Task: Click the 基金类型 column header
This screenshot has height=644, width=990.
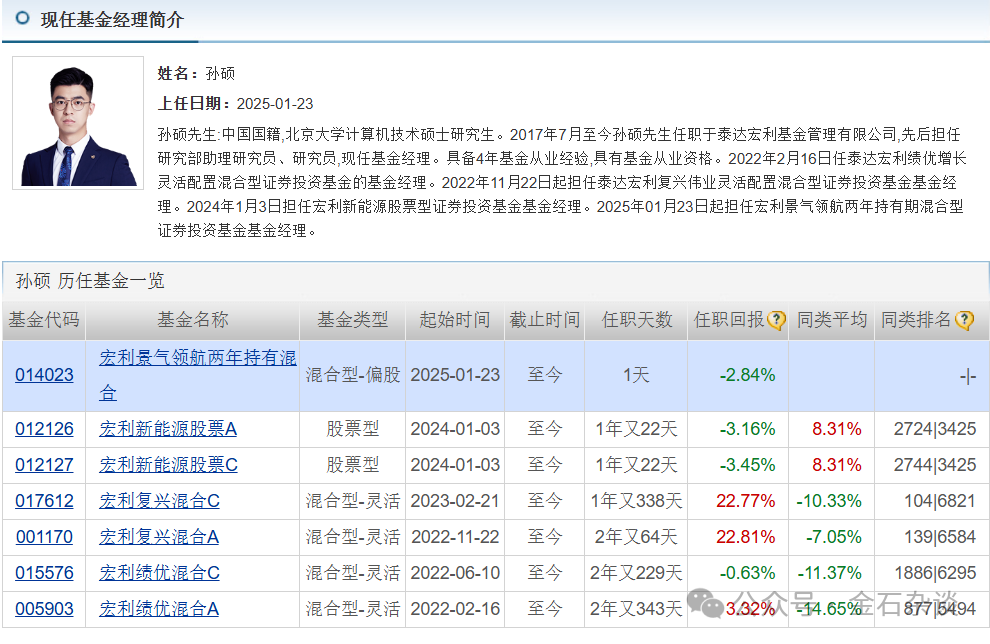Action: [x=352, y=320]
